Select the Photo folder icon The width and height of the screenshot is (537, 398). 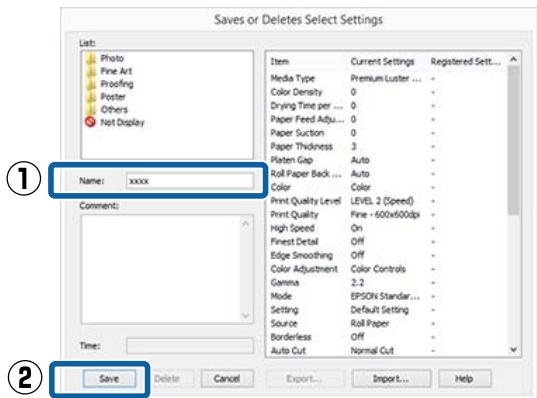click(91, 58)
